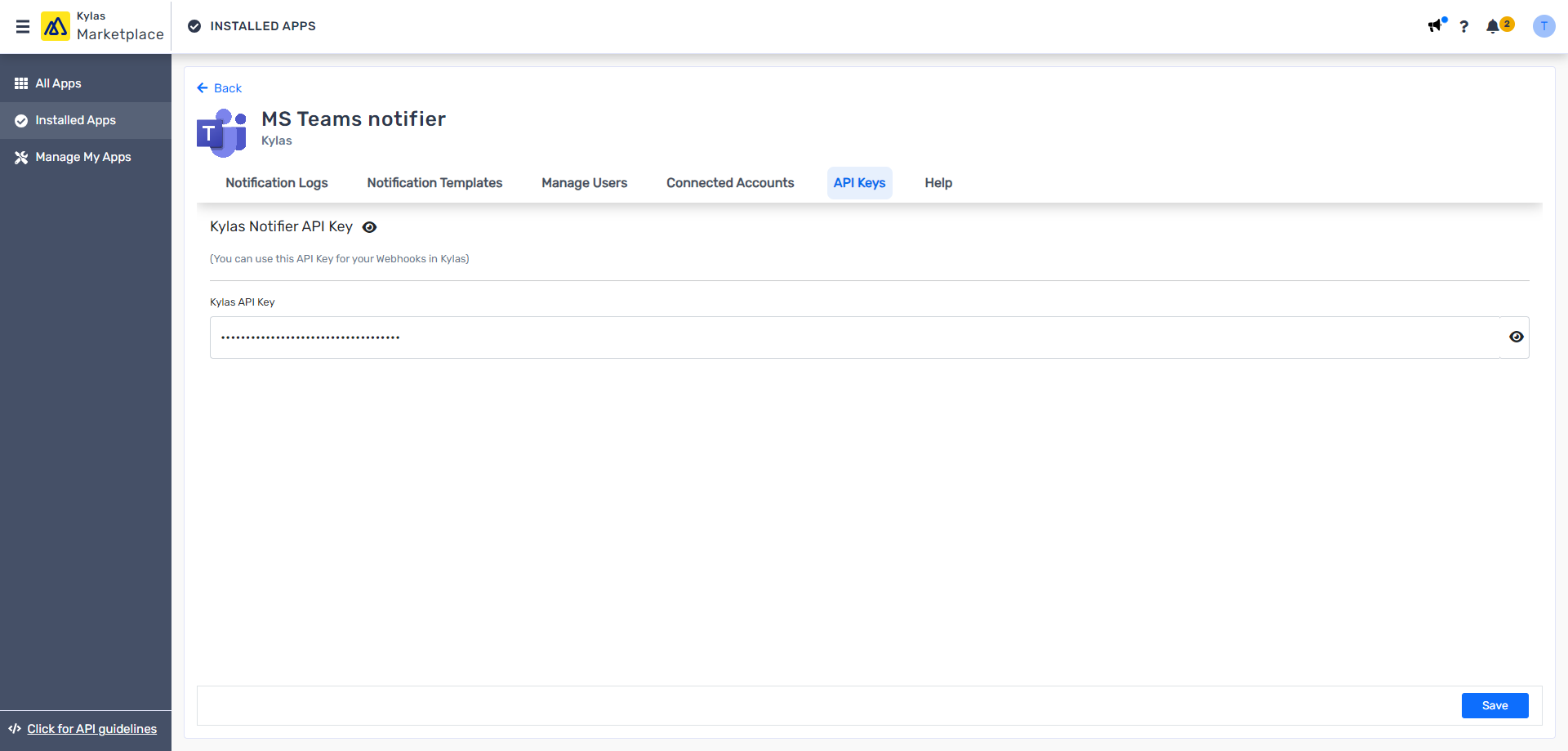Go to All Apps in sidebar

pyautogui.click(x=86, y=83)
